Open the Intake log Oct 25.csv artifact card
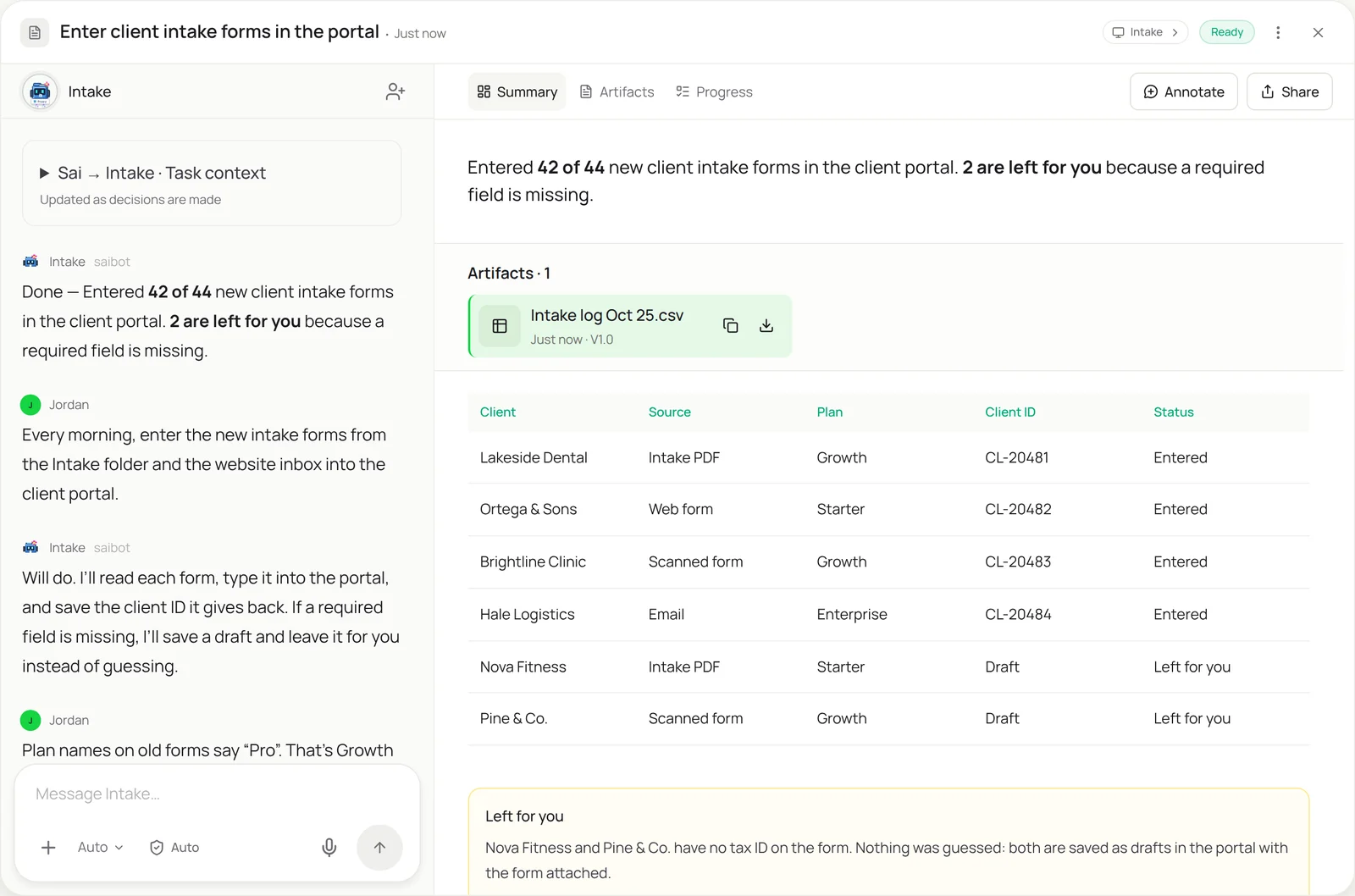The height and width of the screenshot is (896, 1355). pos(630,326)
